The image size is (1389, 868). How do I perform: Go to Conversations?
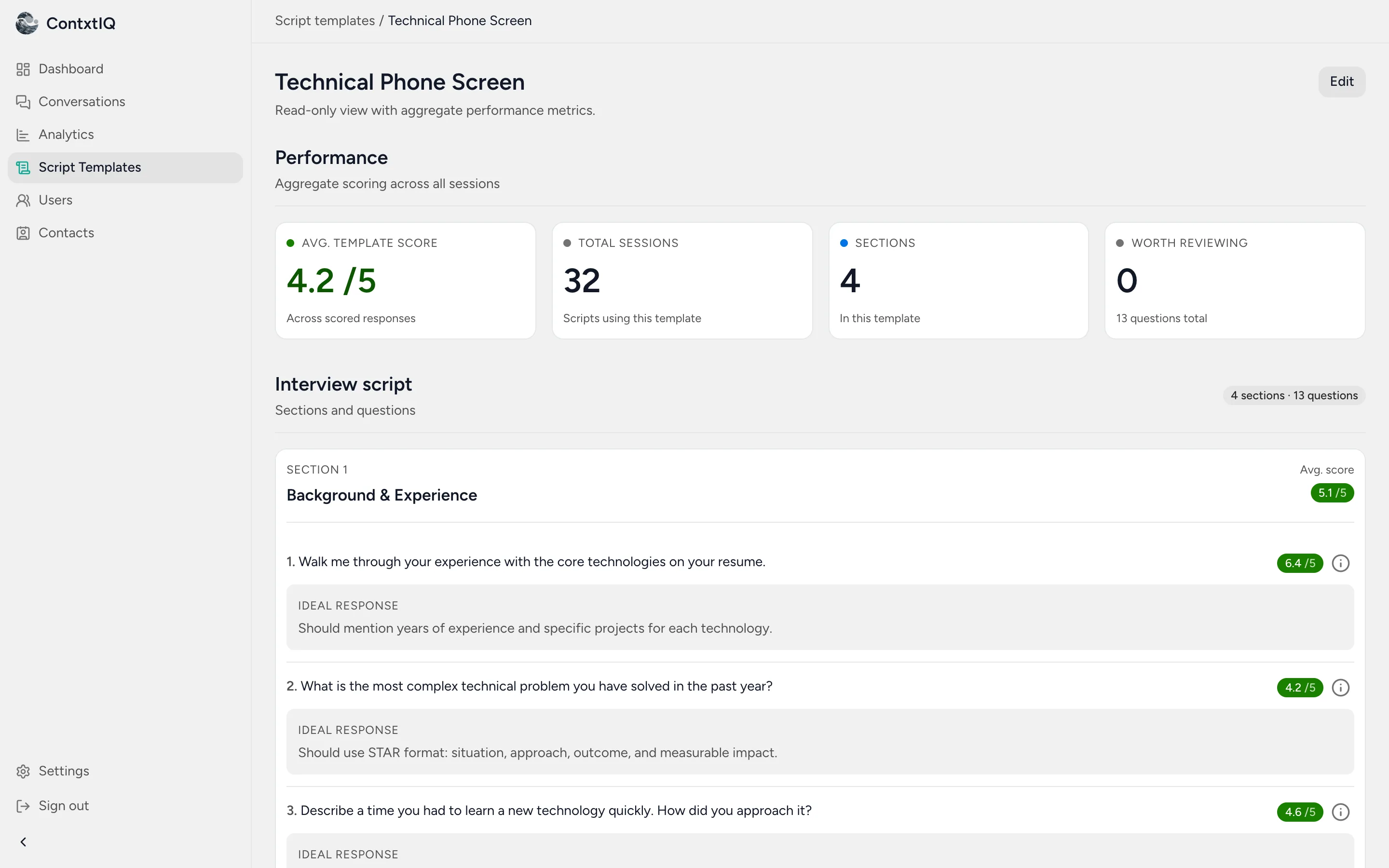[x=125, y=102]
